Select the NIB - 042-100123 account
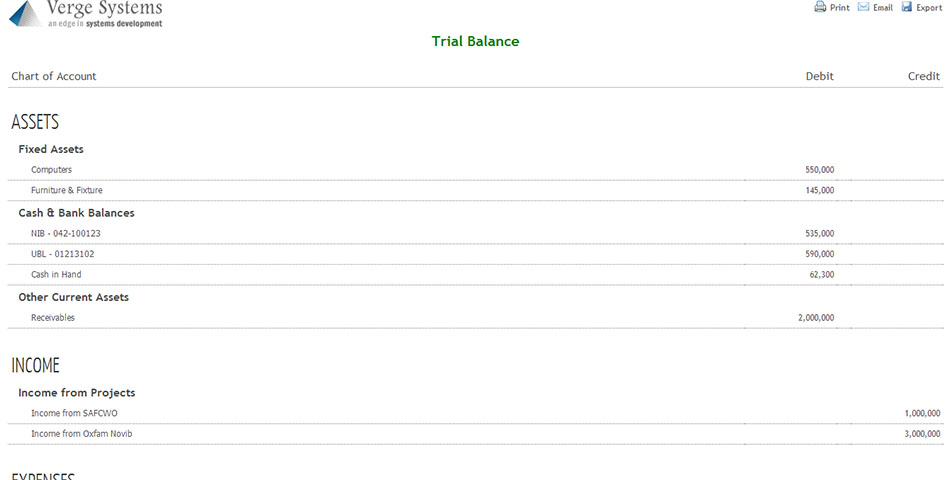The width and height of the screenshot is (950, 480). (66, 233)
